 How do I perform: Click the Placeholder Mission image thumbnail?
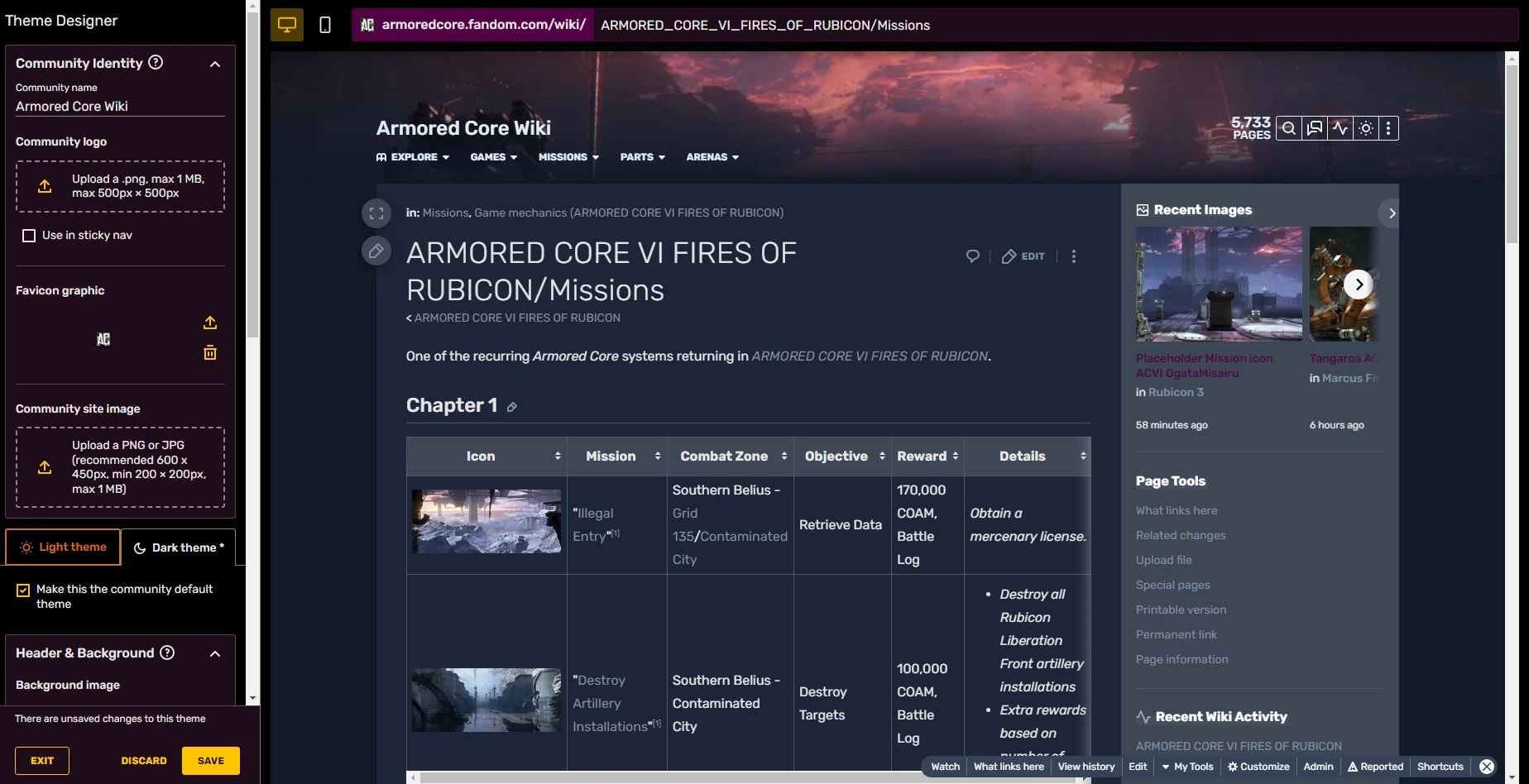click(x=1218, y=284)
